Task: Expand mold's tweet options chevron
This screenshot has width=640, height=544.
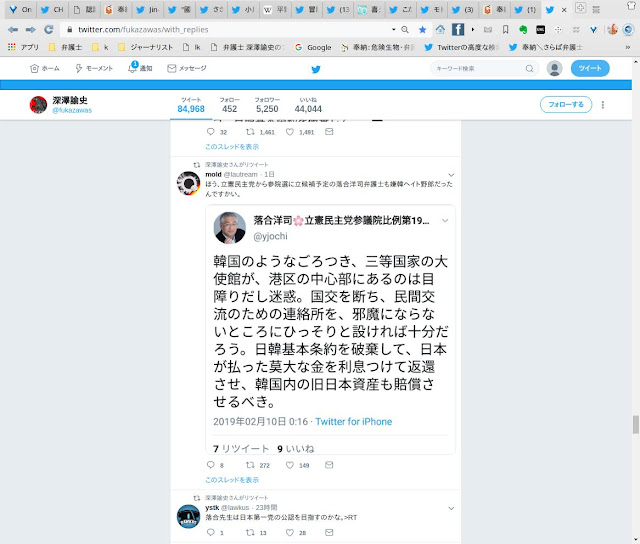Action: [451, 175]
